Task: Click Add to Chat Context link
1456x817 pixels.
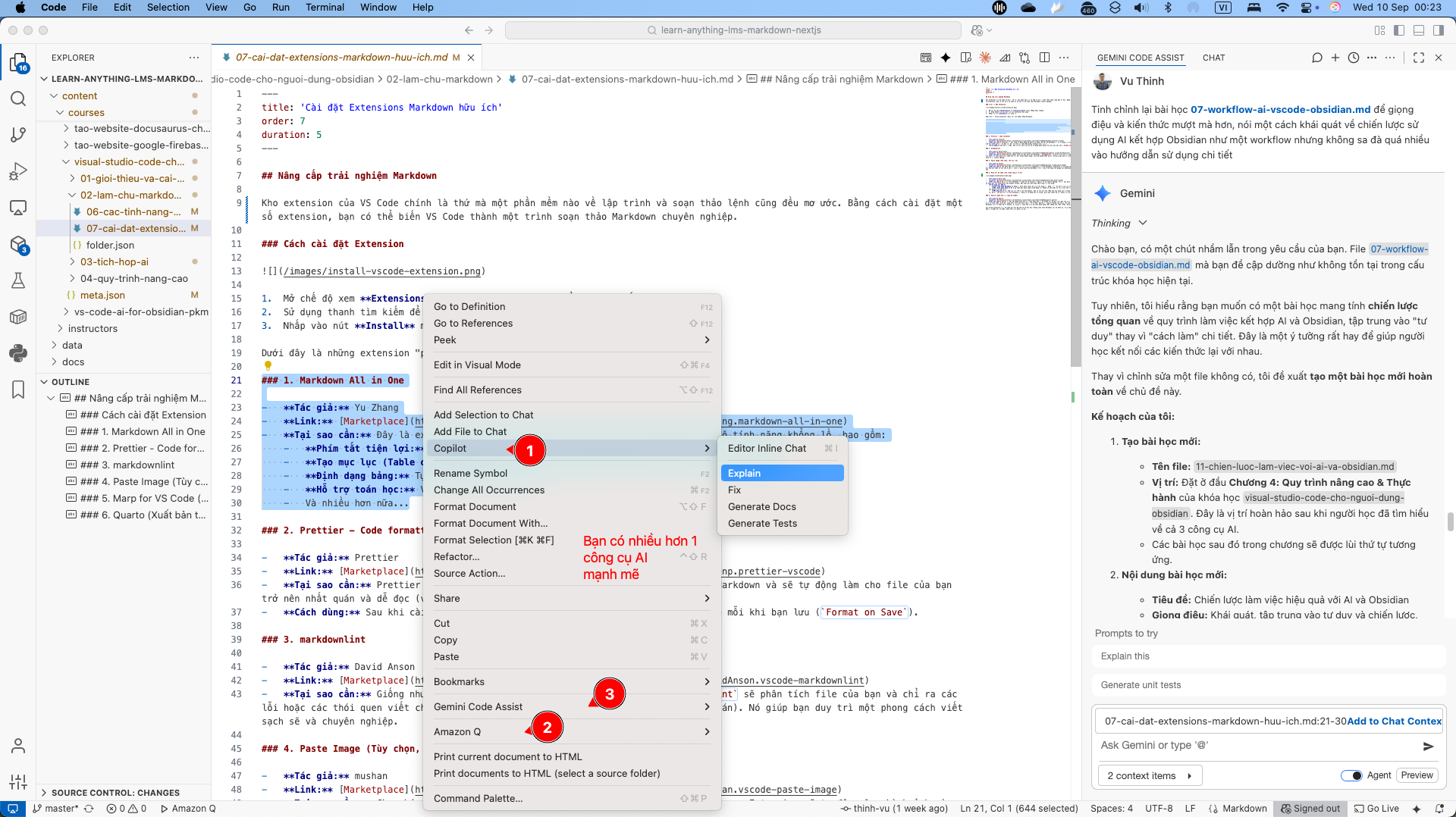Action: coord(1394,722)
